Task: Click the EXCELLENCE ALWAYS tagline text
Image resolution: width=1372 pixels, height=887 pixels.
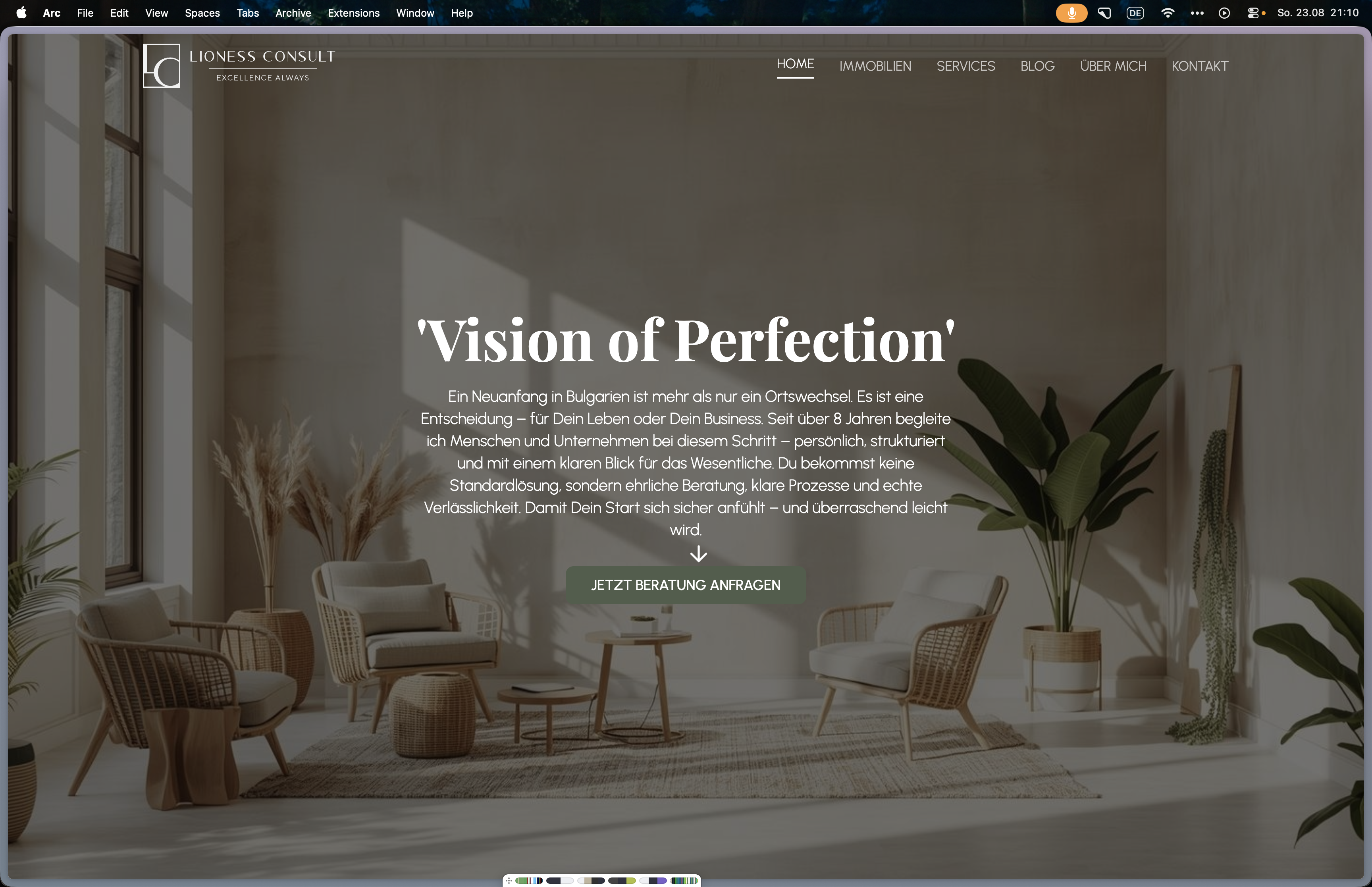Action: click(x=262, y=78)
